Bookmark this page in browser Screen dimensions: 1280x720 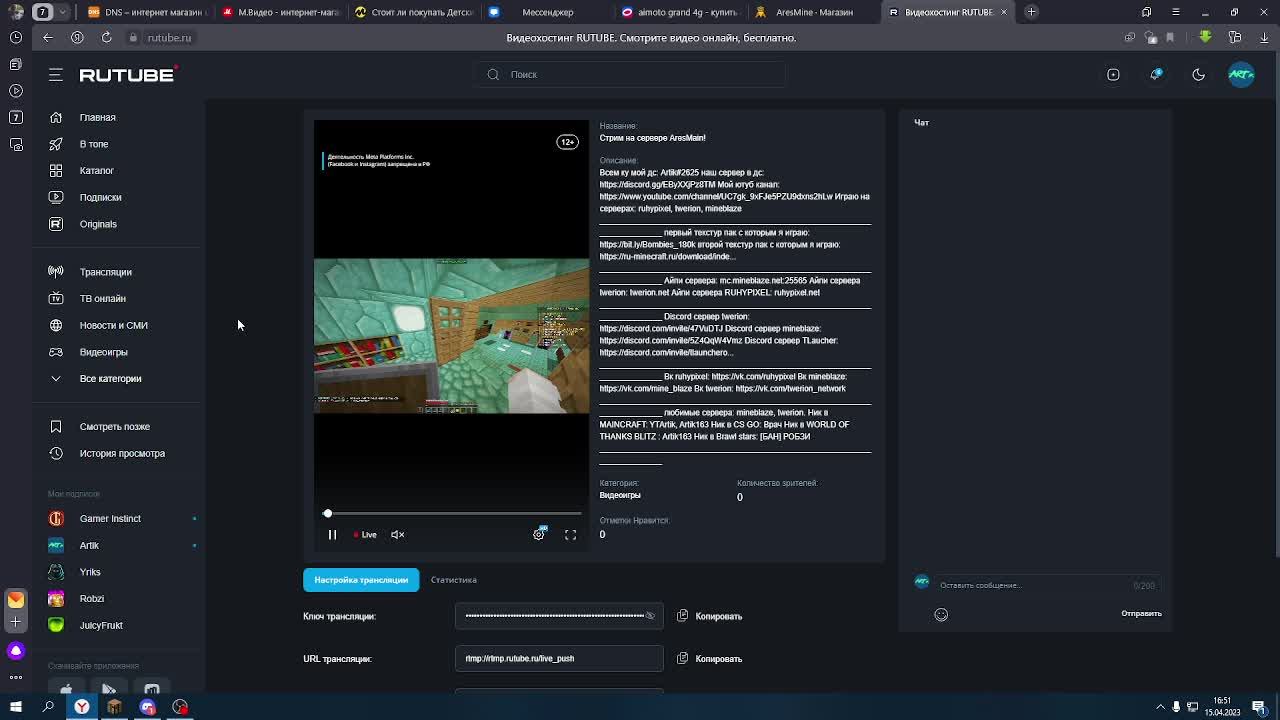click(1169, 38)
